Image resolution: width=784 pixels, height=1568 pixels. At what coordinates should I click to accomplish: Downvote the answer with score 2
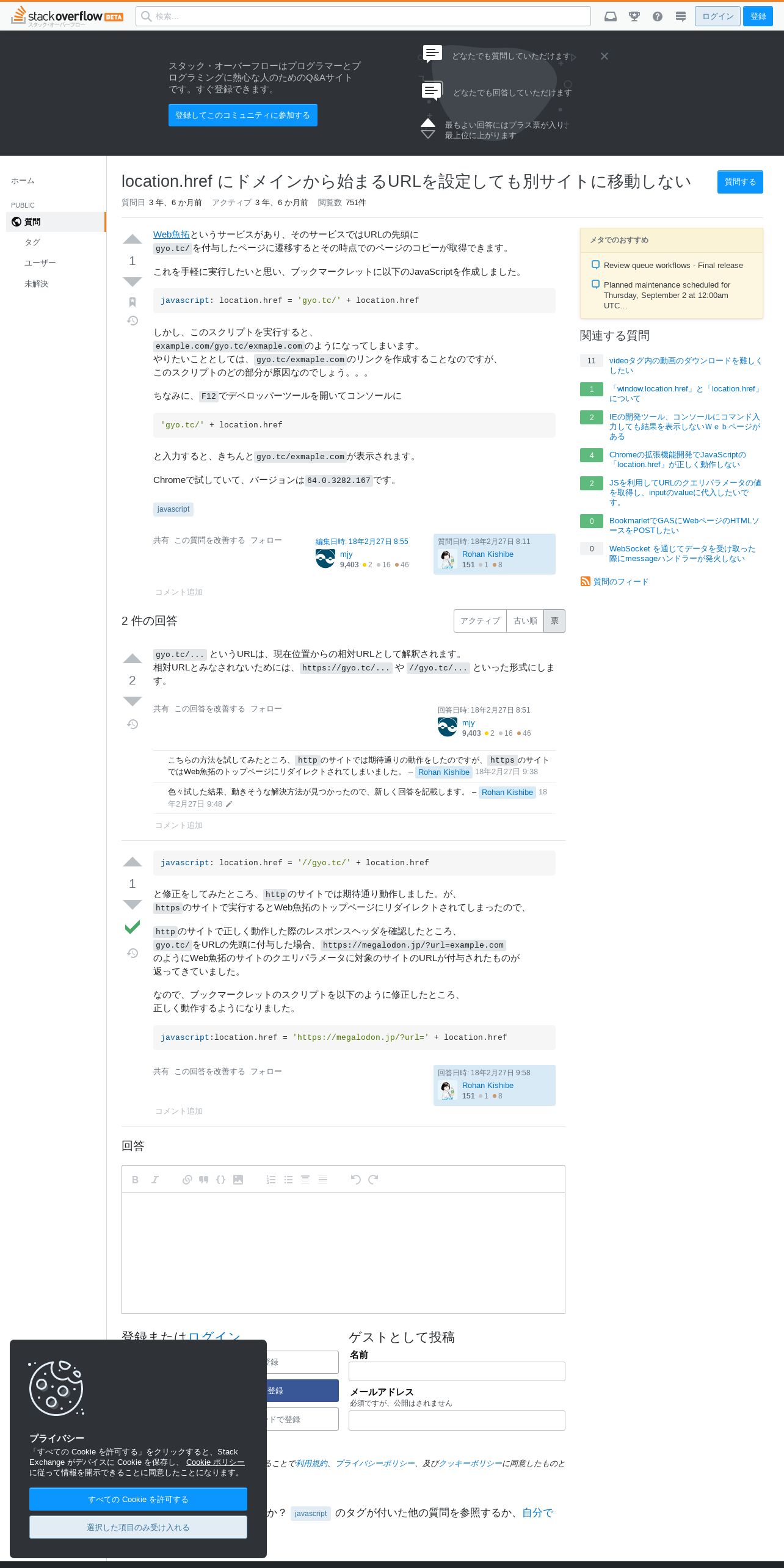132,701
